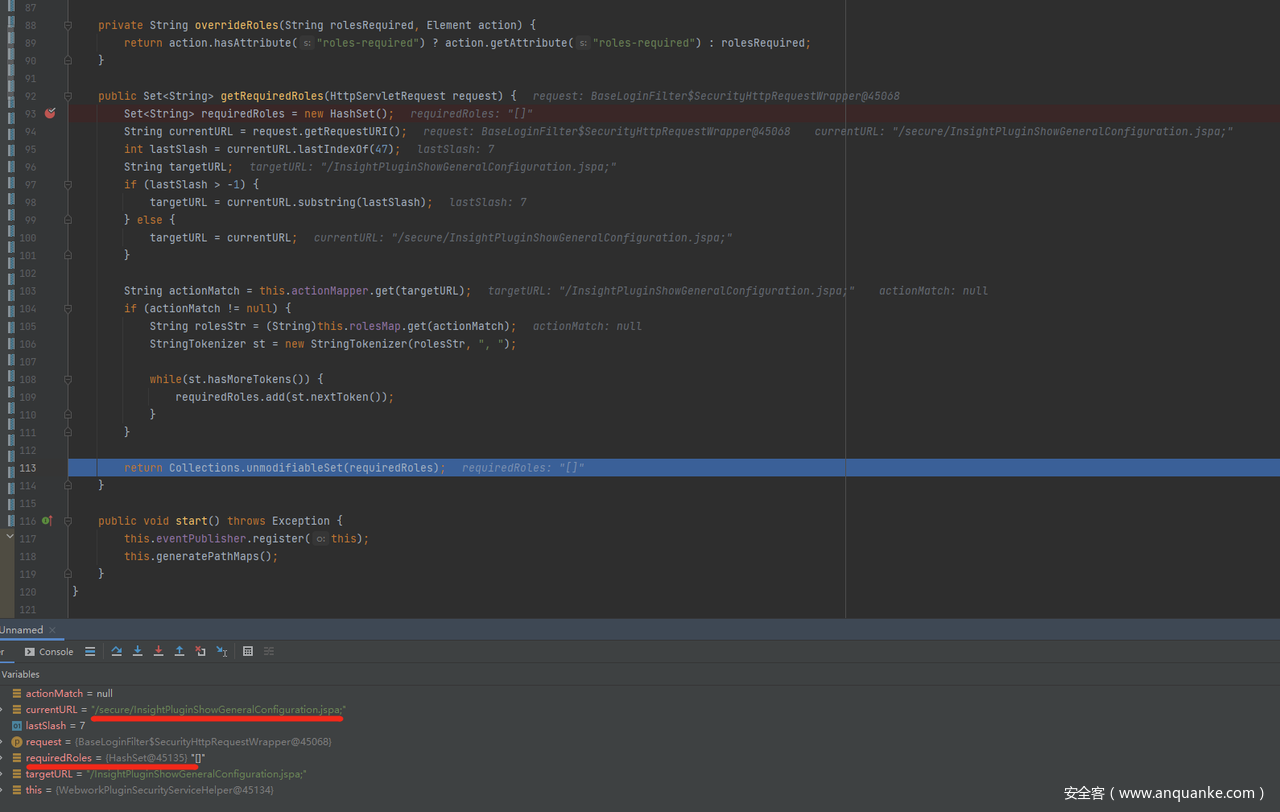Screen dimensions: 1280x812
Task: Click the Drop Frame icon
Action: click(x=200, y=651)
